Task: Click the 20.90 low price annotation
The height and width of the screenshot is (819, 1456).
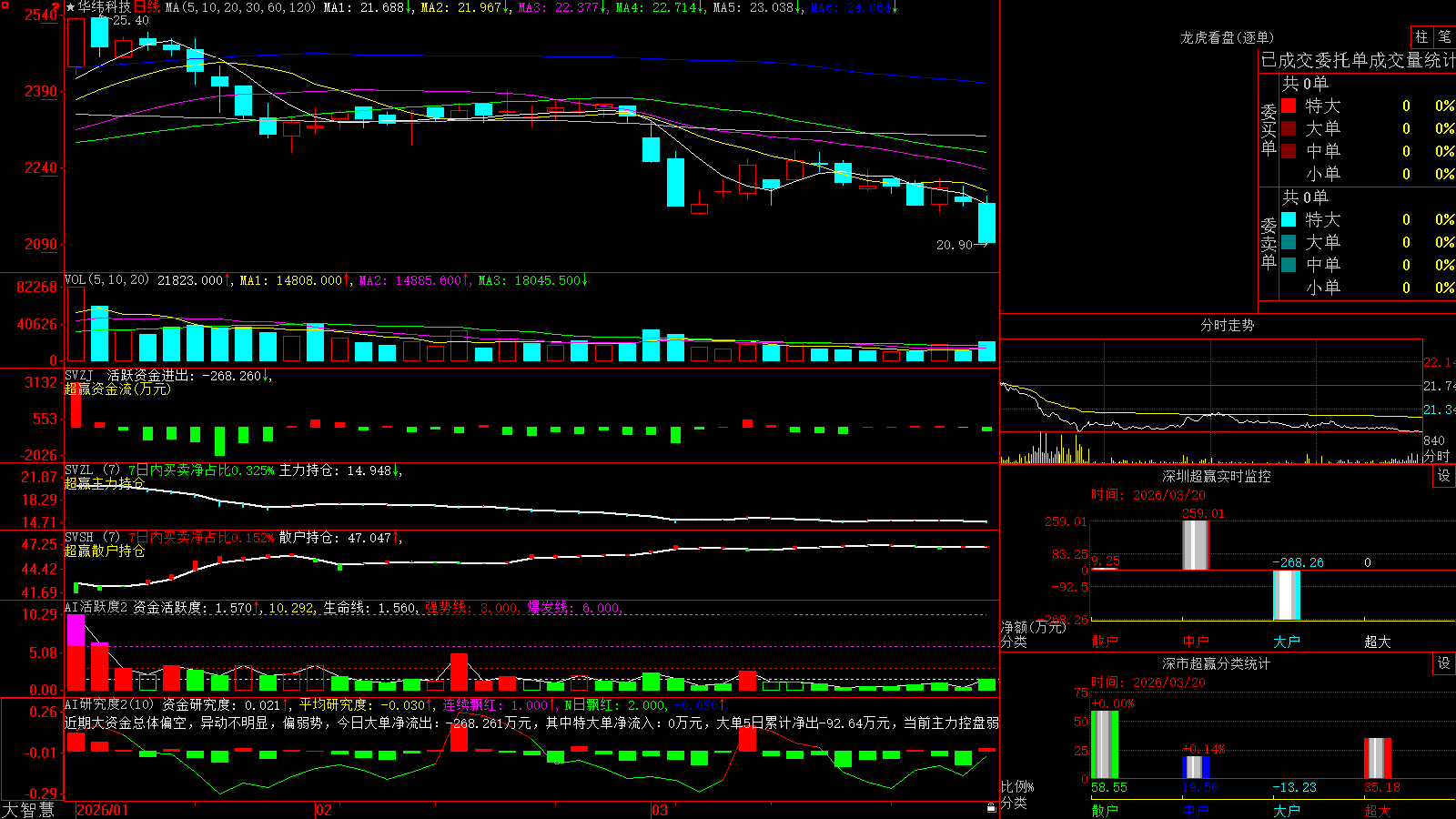Action: [x=954, y=245]
